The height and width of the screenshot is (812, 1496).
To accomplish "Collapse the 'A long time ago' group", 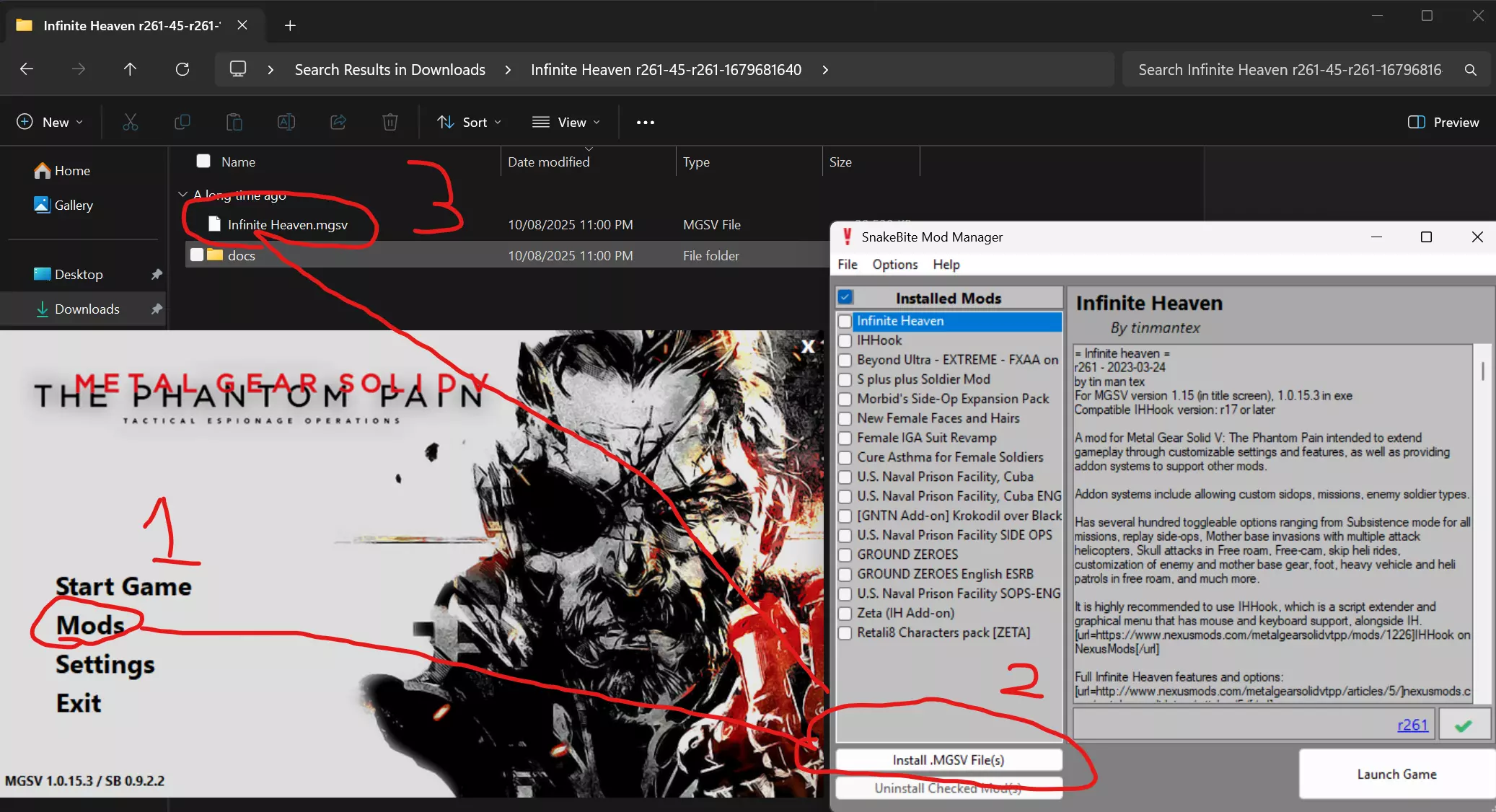I will 182,194.
